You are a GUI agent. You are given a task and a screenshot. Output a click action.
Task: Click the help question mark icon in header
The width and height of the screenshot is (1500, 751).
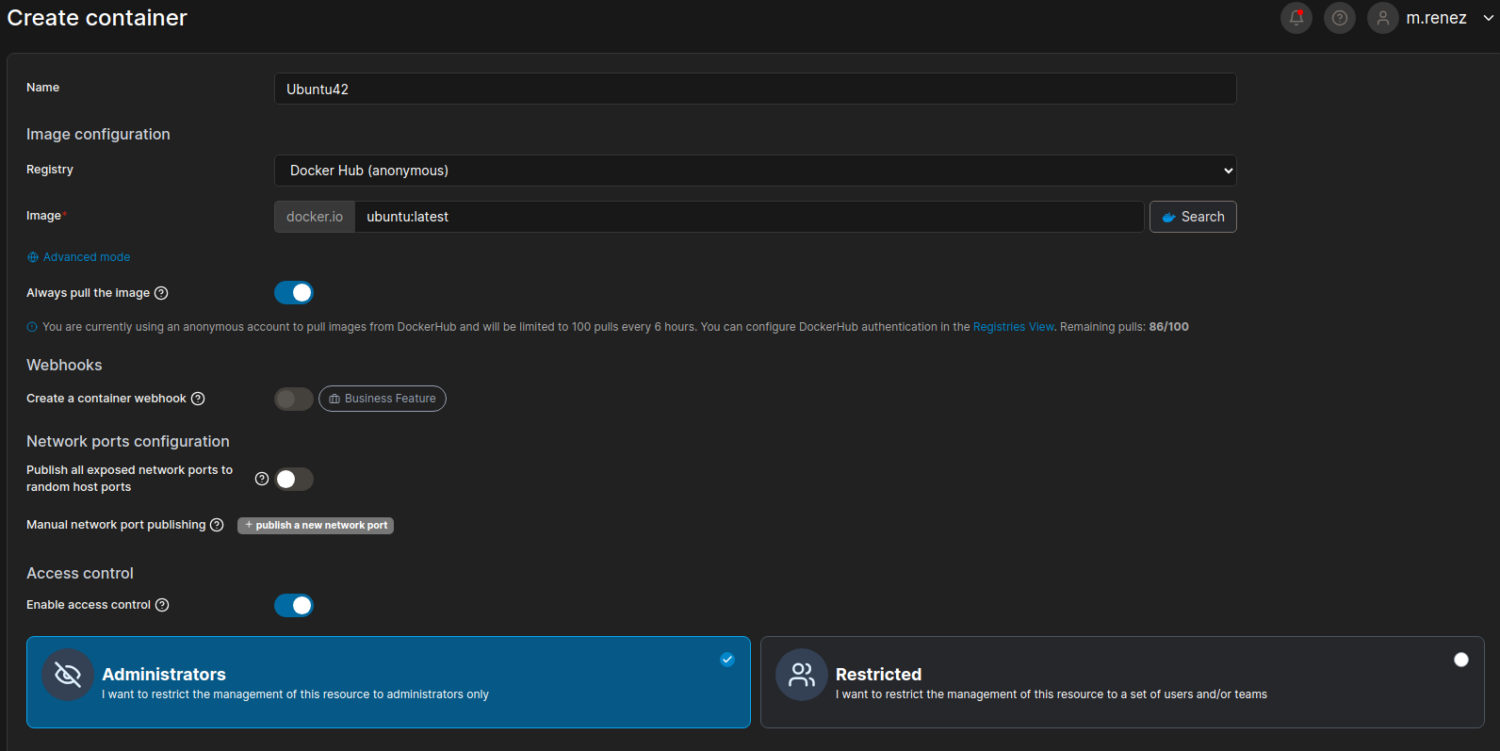point(1340,18)
